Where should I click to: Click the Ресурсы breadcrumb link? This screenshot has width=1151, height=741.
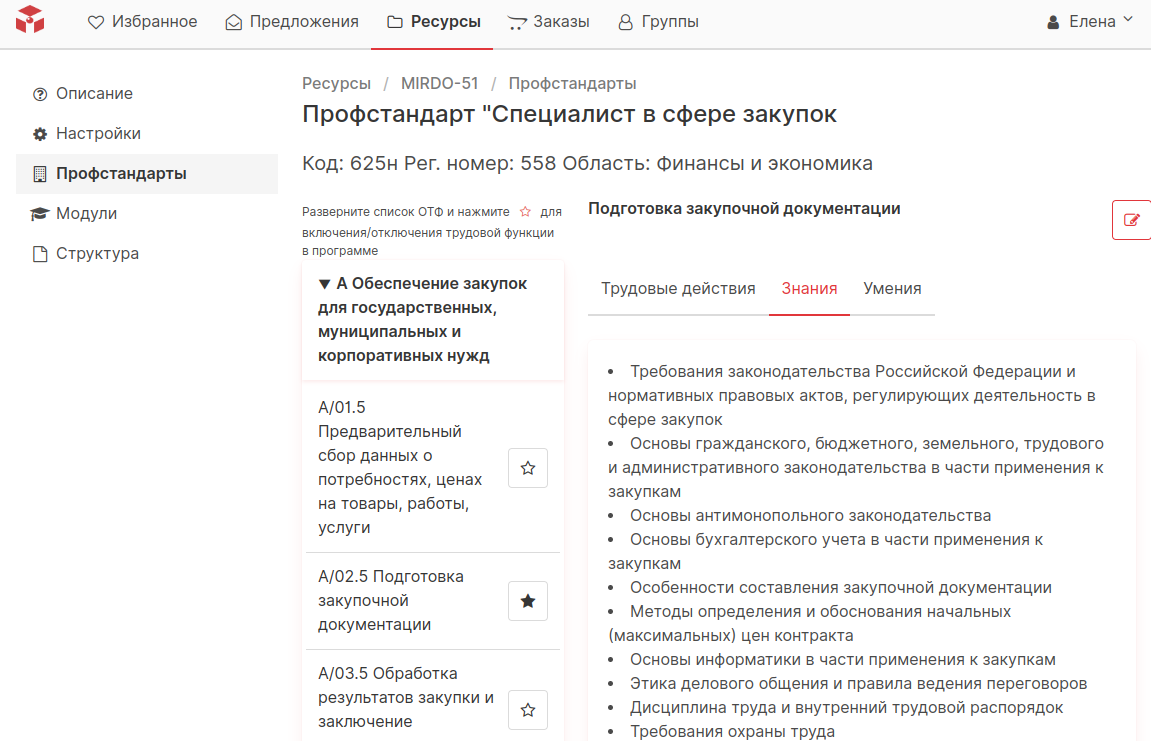coord(336,84)
